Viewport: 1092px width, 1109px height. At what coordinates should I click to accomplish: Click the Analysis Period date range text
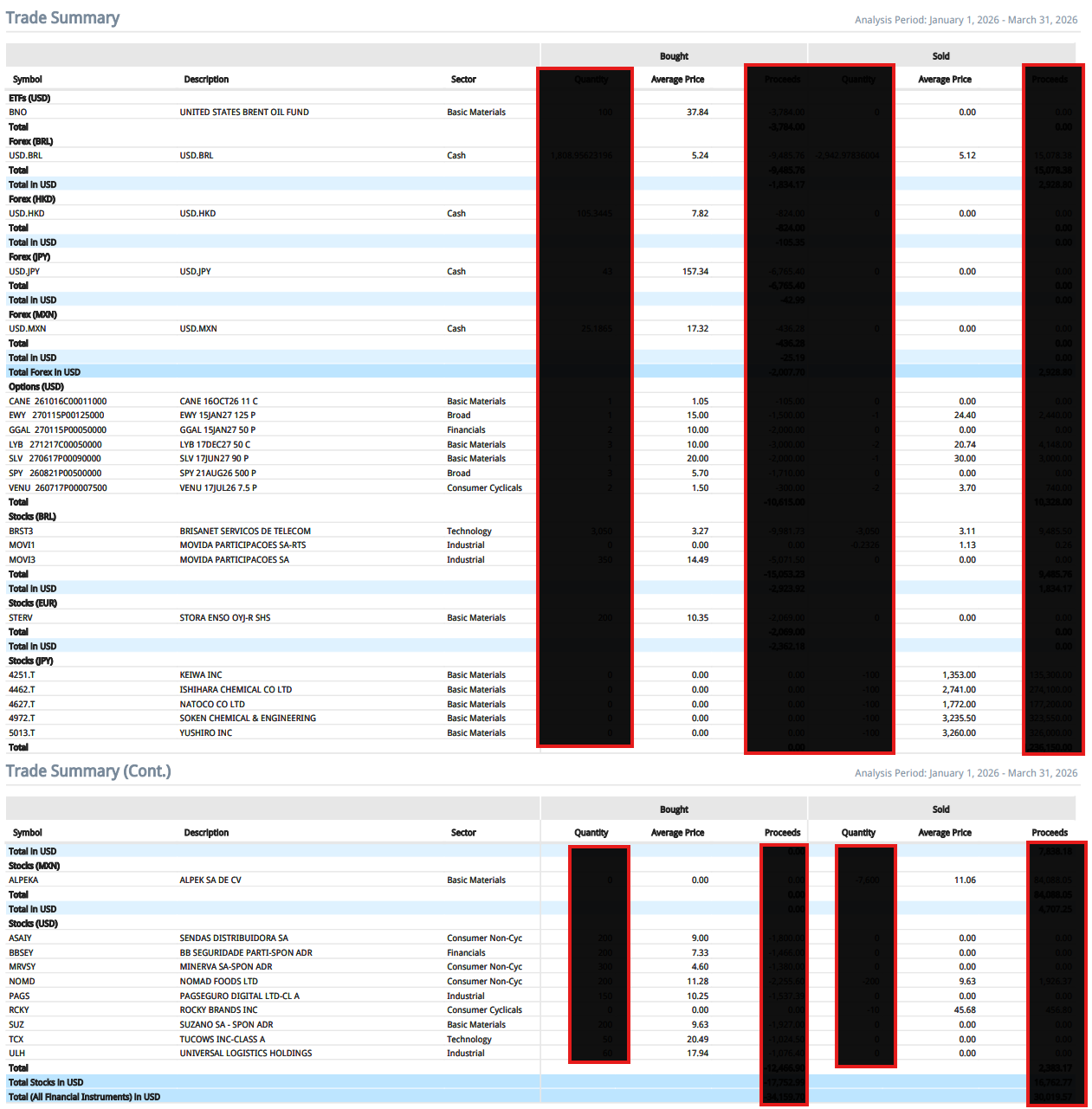pos(966,19)
